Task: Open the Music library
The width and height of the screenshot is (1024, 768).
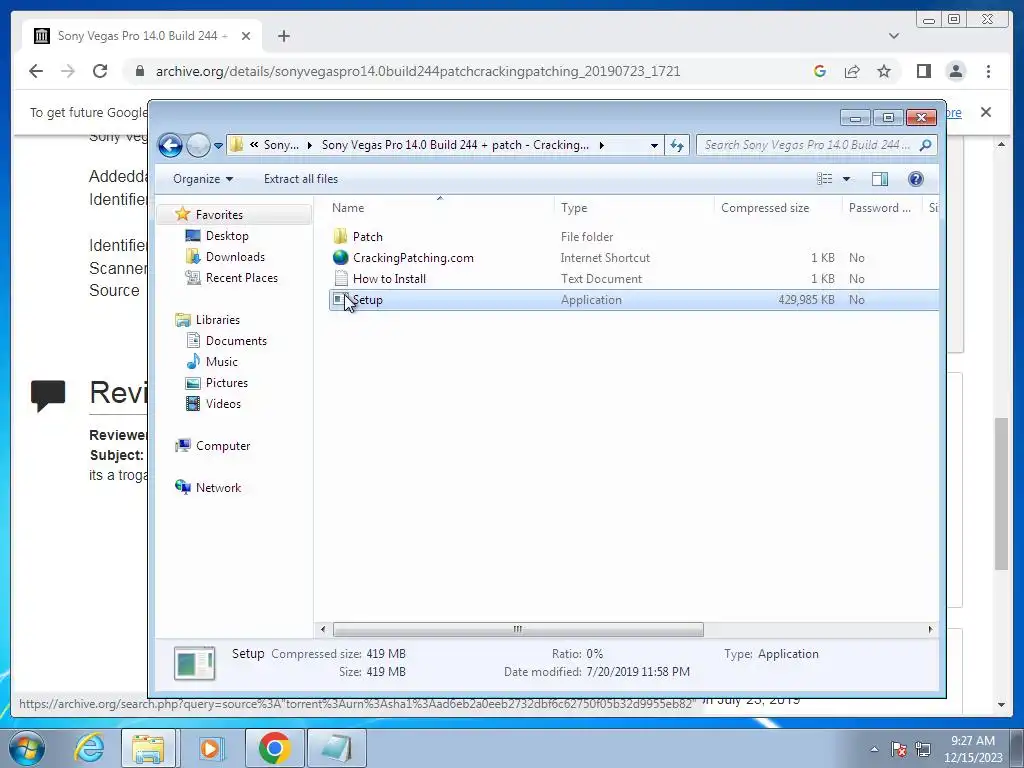Action: [x=221, y=362]
